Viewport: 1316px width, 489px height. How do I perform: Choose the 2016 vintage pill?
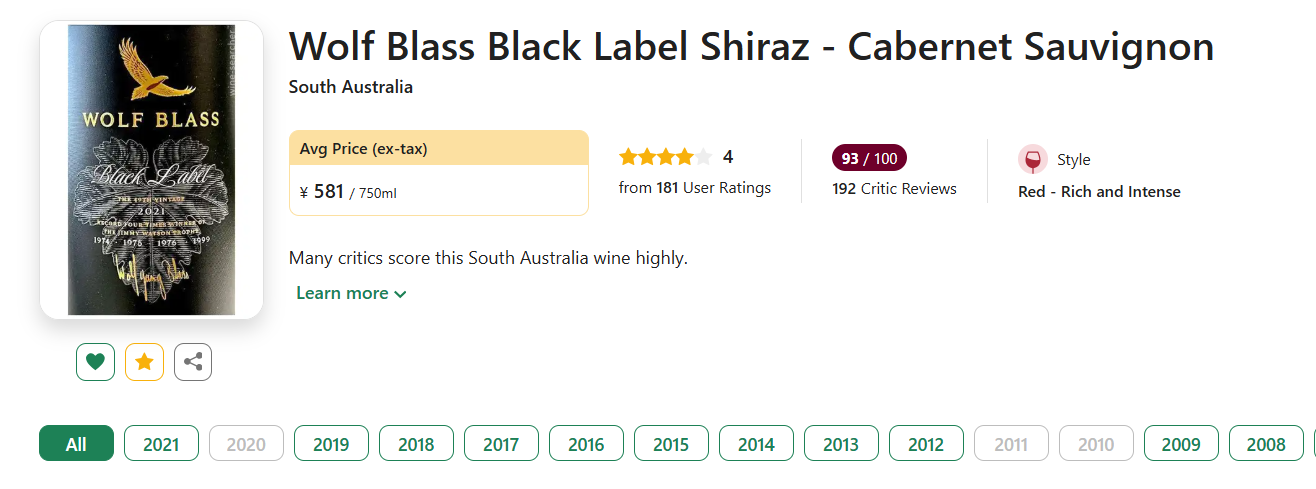tap(586, 444)
